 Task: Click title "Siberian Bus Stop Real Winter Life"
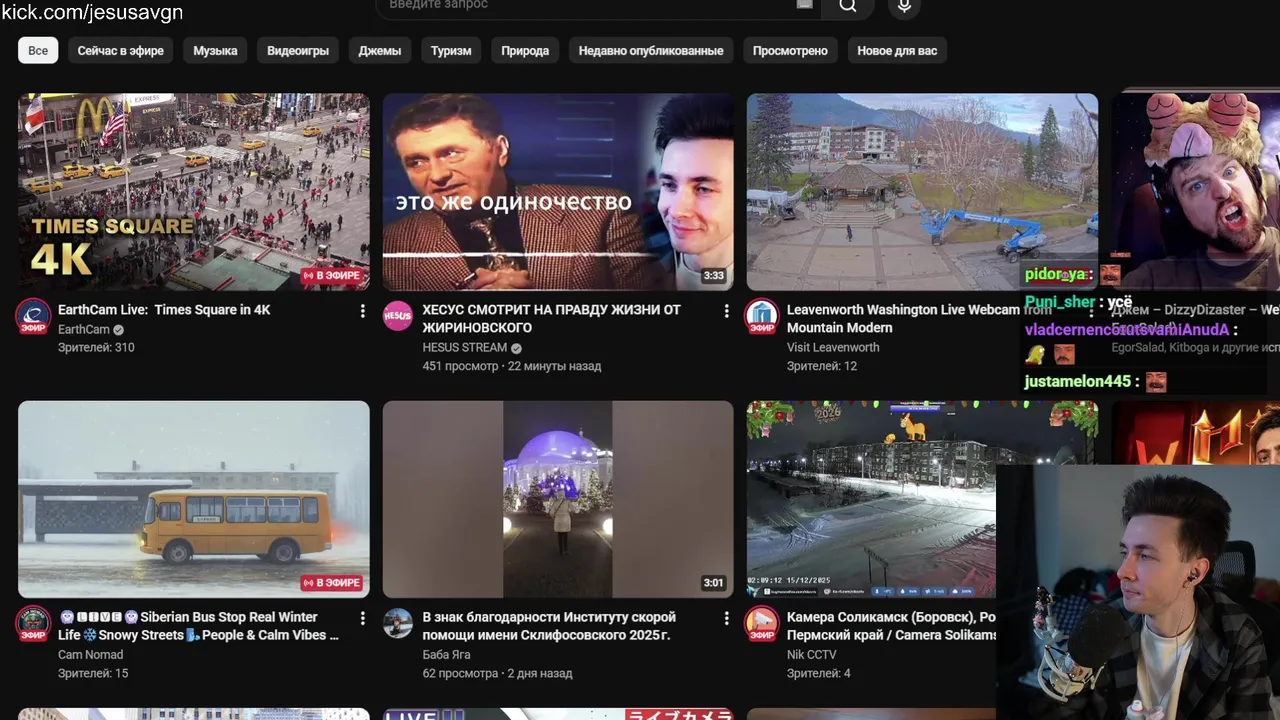click(x=198, y=626)
